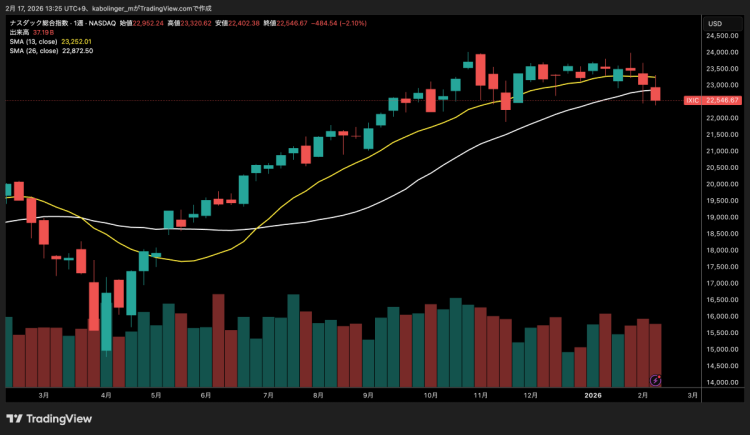Click the ナスダック総合指数 symbol title
Screen dimensions: 750x435
click(38, 23)
